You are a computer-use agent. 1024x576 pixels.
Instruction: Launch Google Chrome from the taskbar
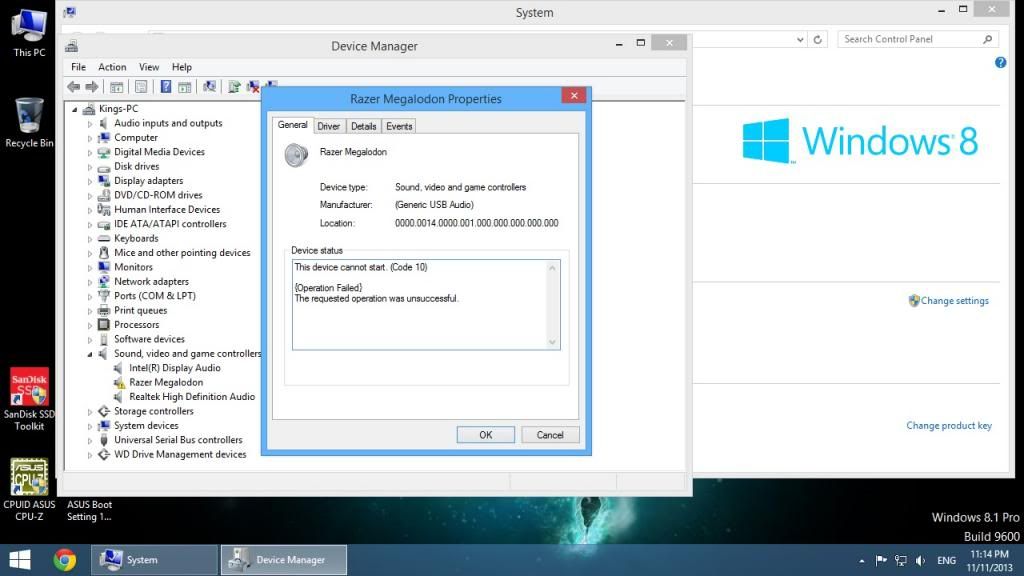point(65,560)
